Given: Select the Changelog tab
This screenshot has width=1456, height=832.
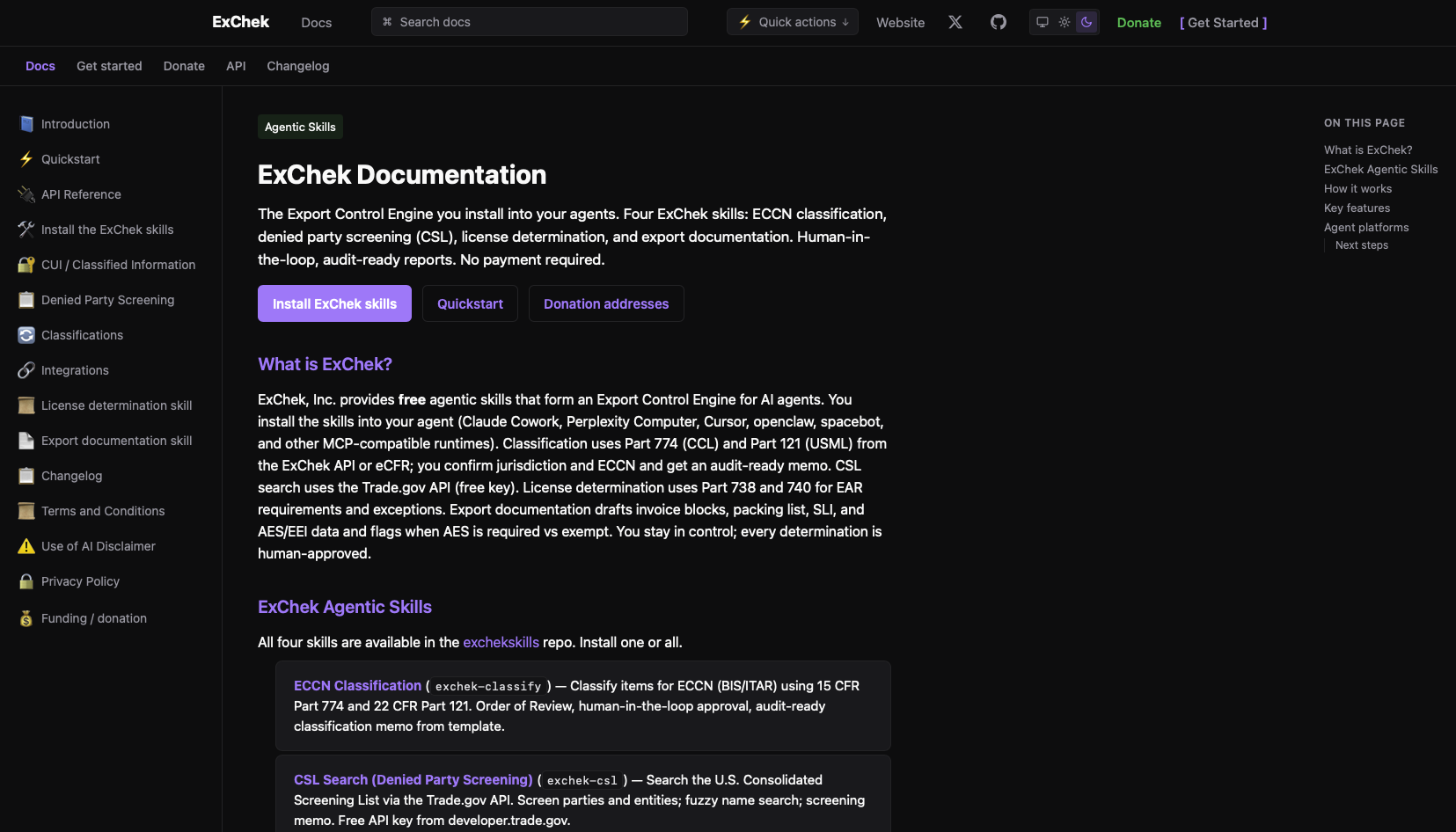Looking at the screenshot, I should click(298, 66).
